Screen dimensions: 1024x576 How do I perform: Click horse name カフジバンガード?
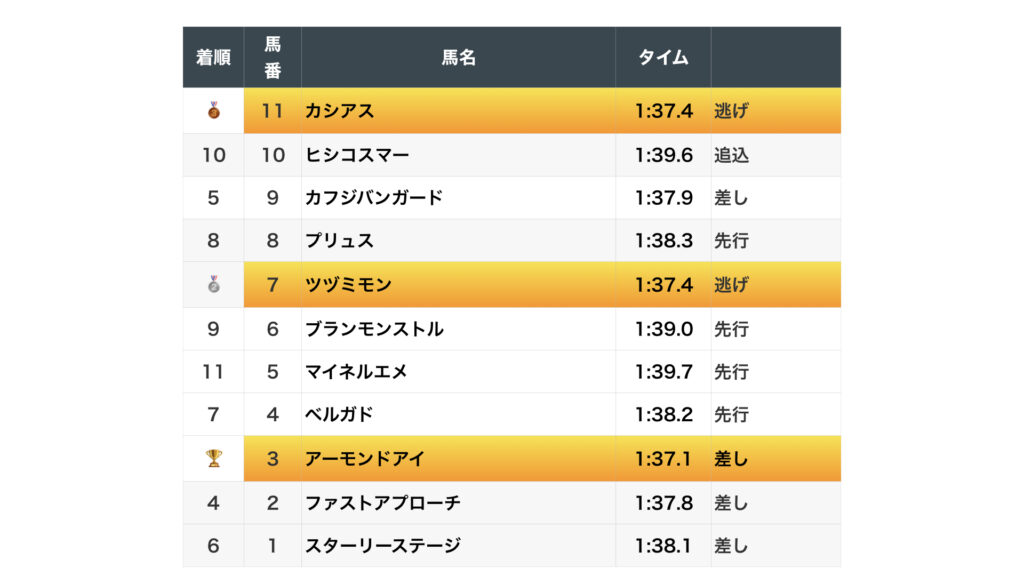(373, 198)
